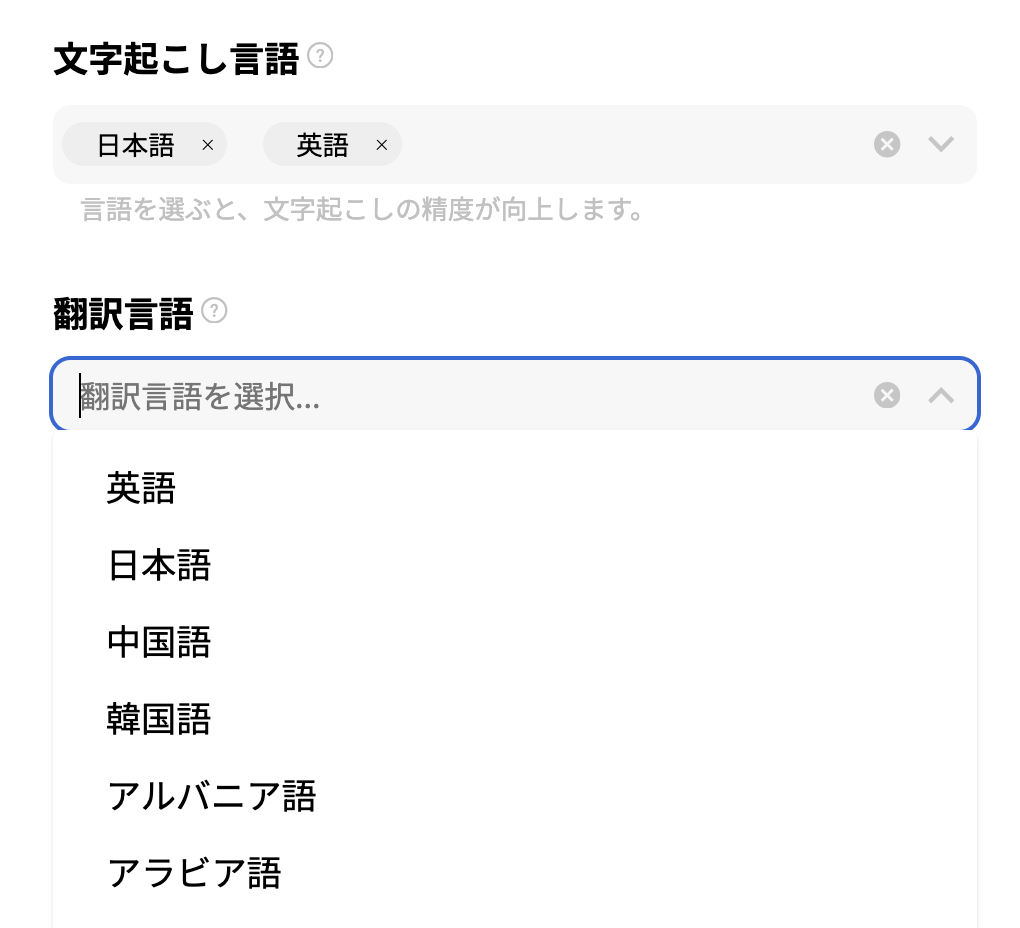
Task: Clear the translation language field
Action: [887, 396]
